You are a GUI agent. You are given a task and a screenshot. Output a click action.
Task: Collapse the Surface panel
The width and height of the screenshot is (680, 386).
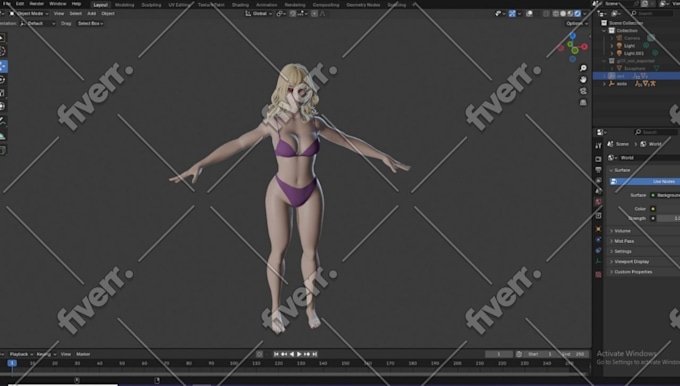(621, 170)
